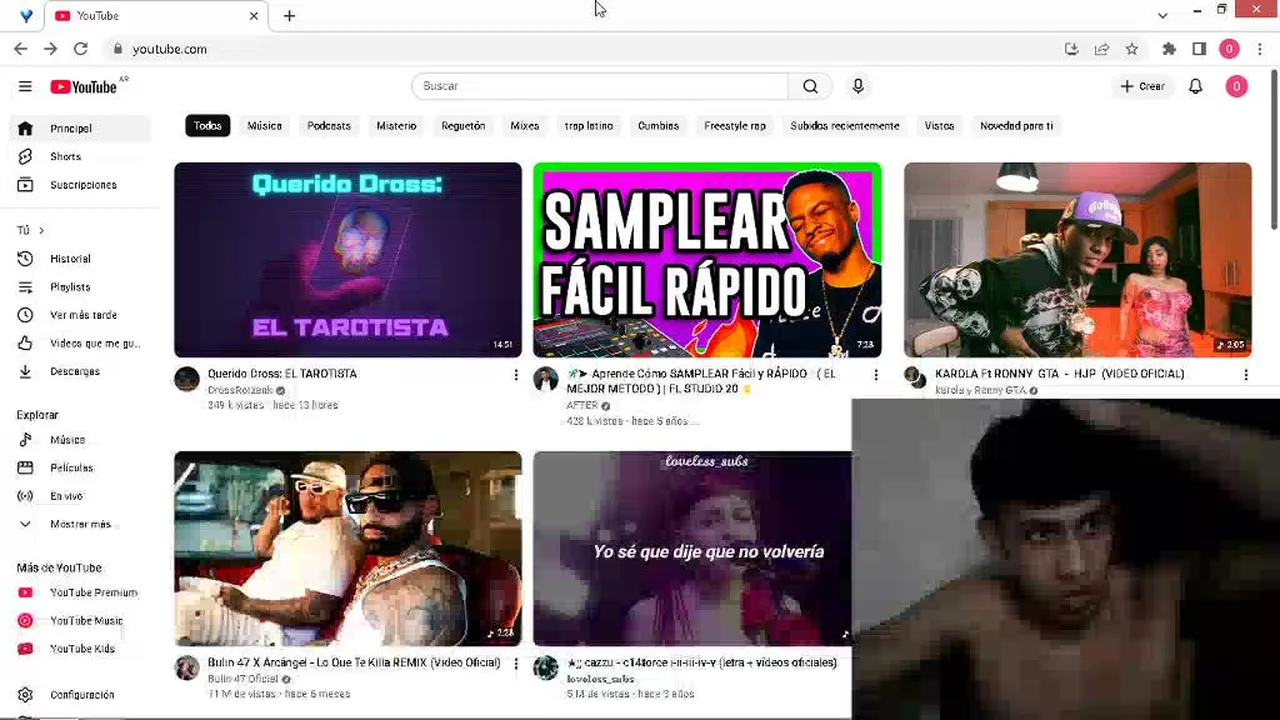This screenshot has width=1280, height=720.
Task: Open options for KAROLA video
Action: coord(1246,375)
